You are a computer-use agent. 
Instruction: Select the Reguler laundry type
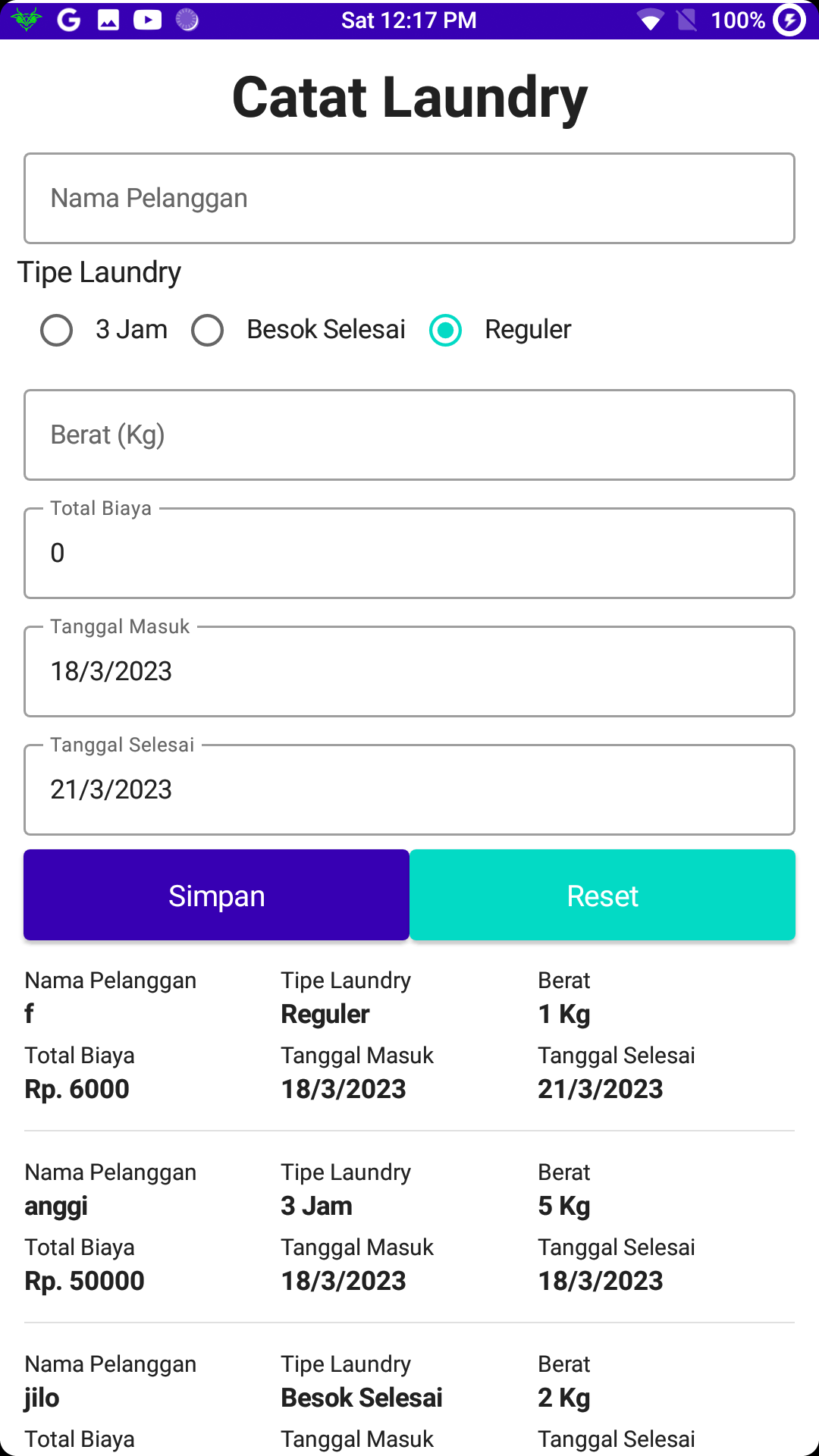(x=446, y=329)
